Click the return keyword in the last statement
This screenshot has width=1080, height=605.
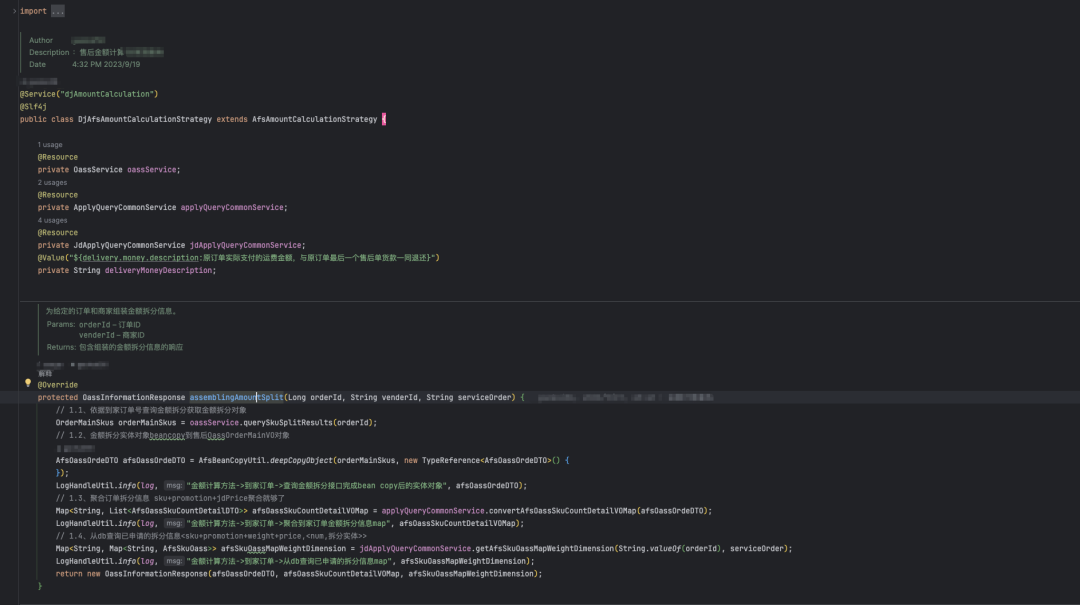[x=69, y=573]
